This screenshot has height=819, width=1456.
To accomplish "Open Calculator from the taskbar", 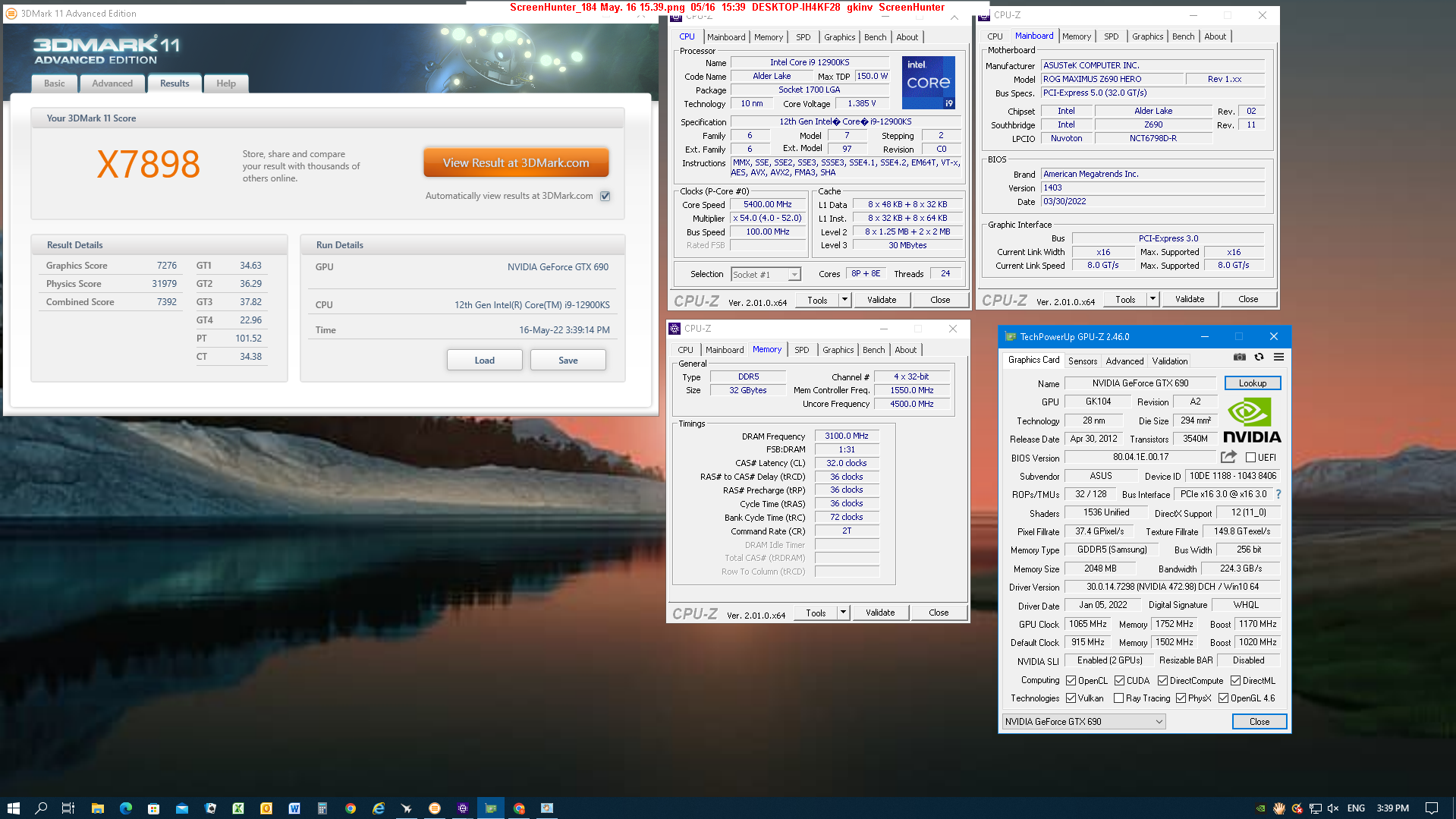I will pos(322,808).
